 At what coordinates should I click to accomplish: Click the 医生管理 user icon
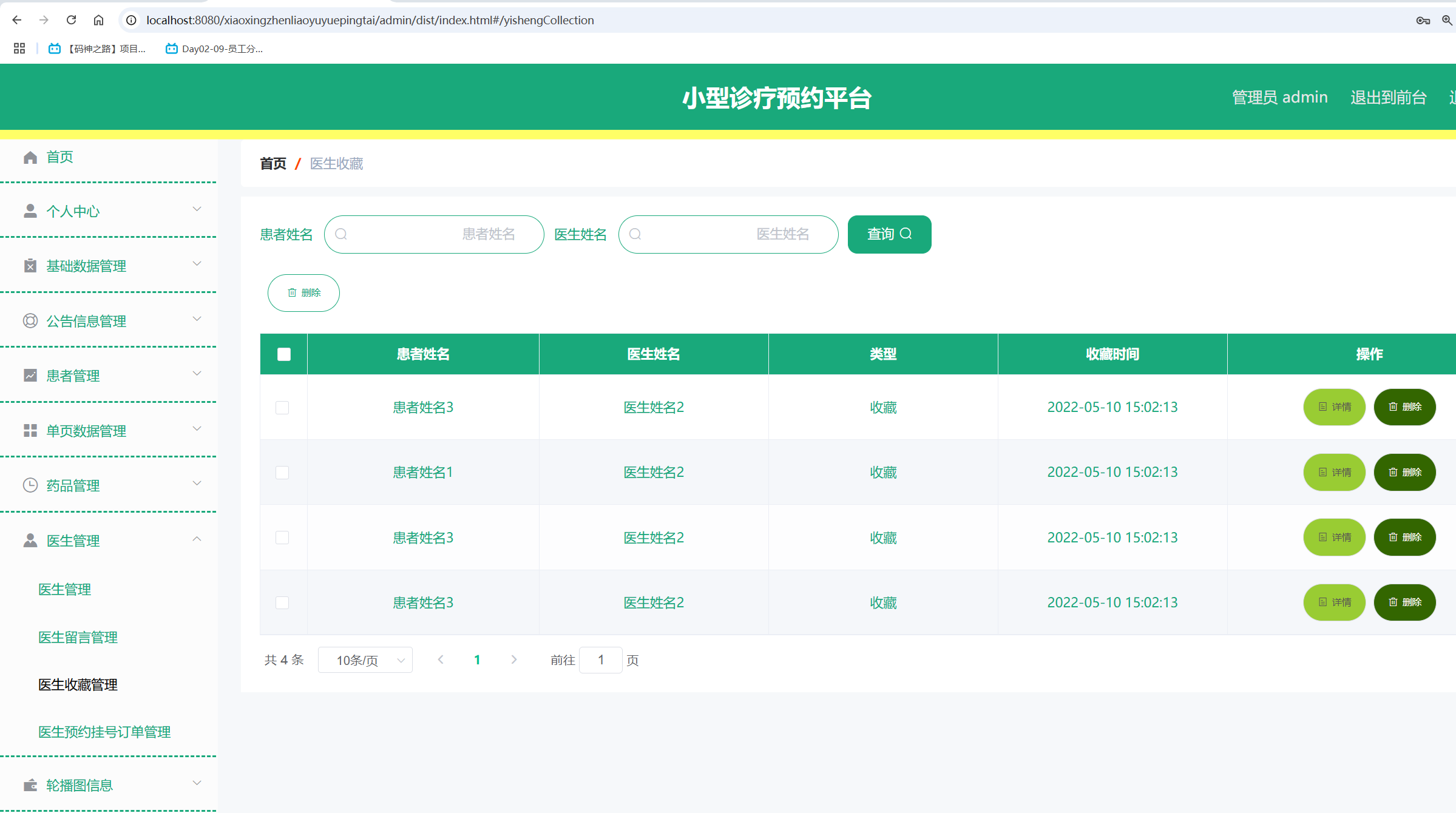[x=30, y=541]
